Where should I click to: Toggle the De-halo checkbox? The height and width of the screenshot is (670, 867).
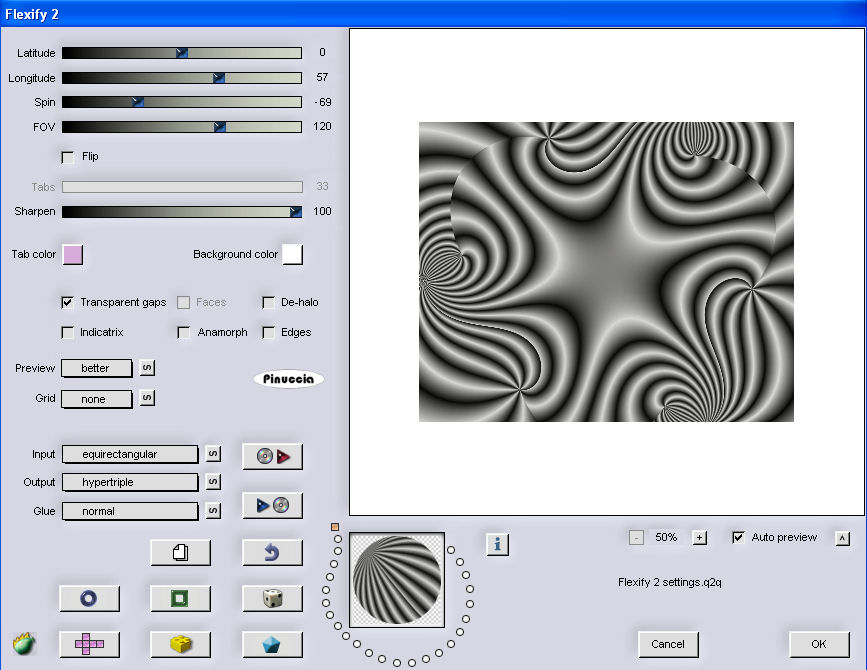268,302
